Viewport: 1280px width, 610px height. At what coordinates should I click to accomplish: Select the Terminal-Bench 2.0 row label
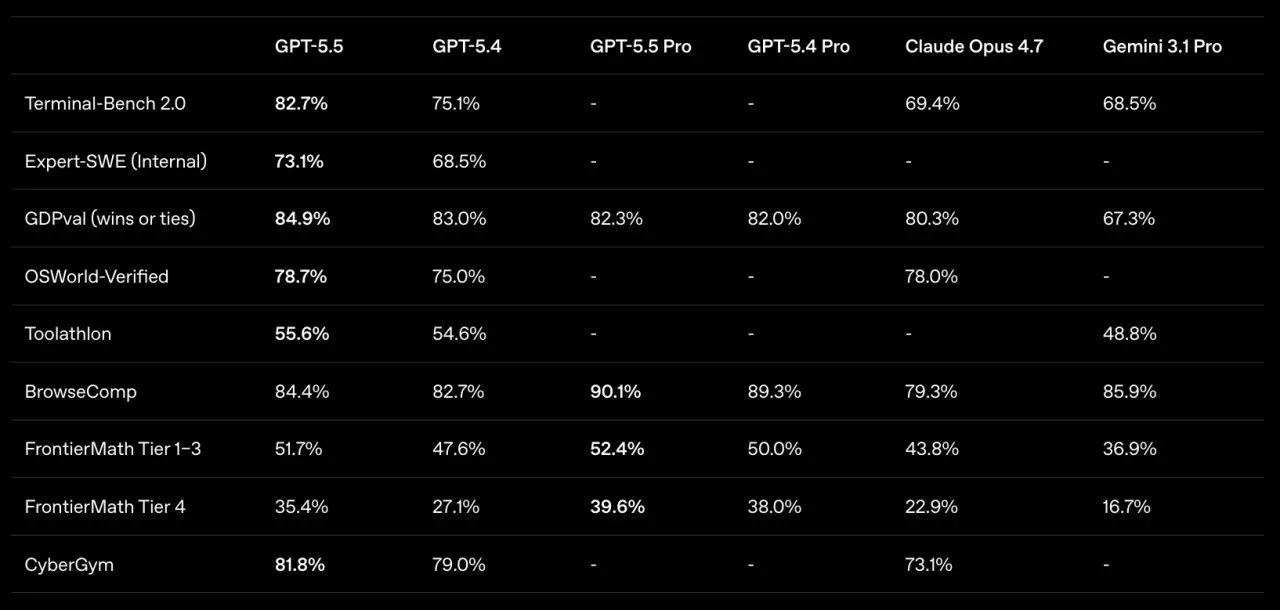(105, 103)
